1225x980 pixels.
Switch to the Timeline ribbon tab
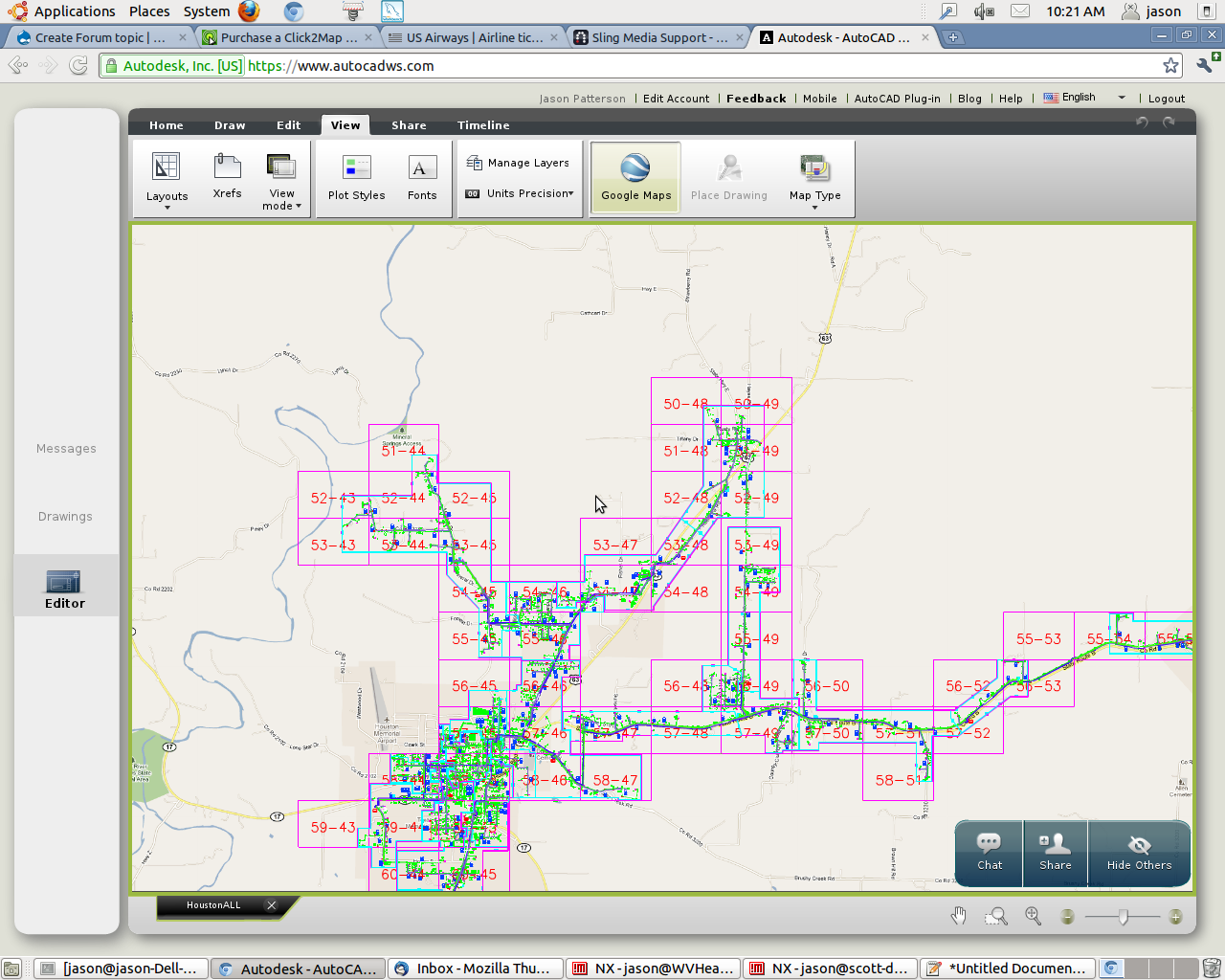483,125
